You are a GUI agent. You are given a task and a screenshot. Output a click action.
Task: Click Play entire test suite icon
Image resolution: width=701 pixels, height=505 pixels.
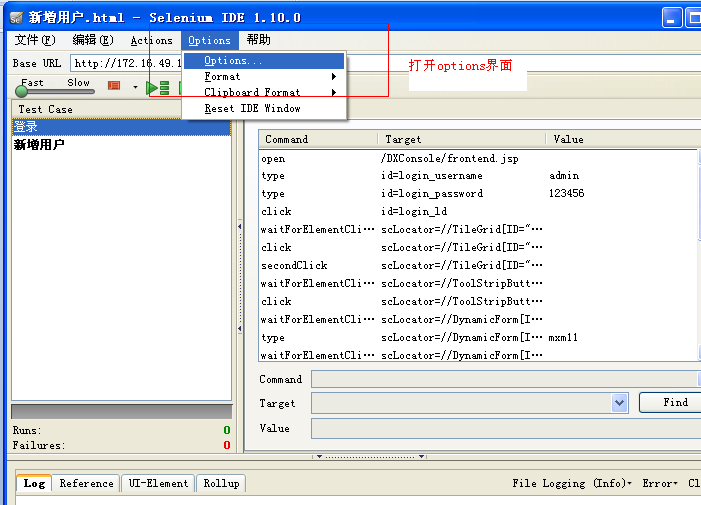[x=158, y=88]
